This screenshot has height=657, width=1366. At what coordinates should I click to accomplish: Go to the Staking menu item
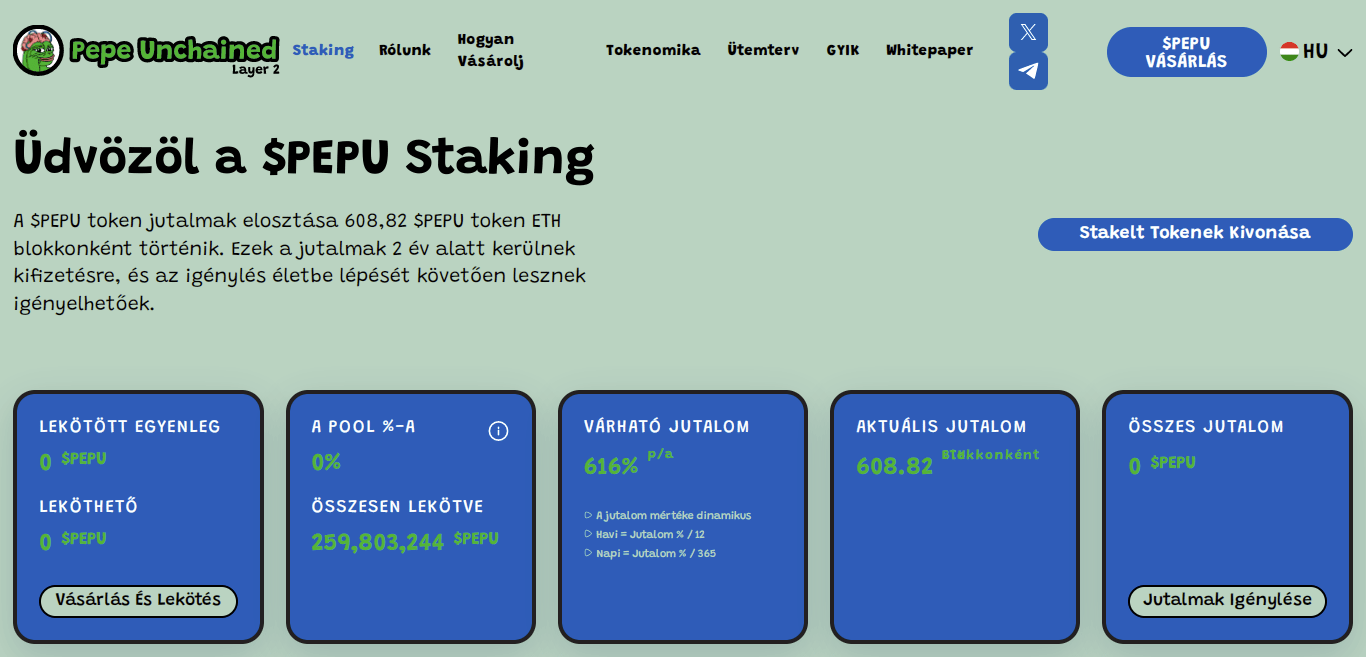(x=323, y=50)
